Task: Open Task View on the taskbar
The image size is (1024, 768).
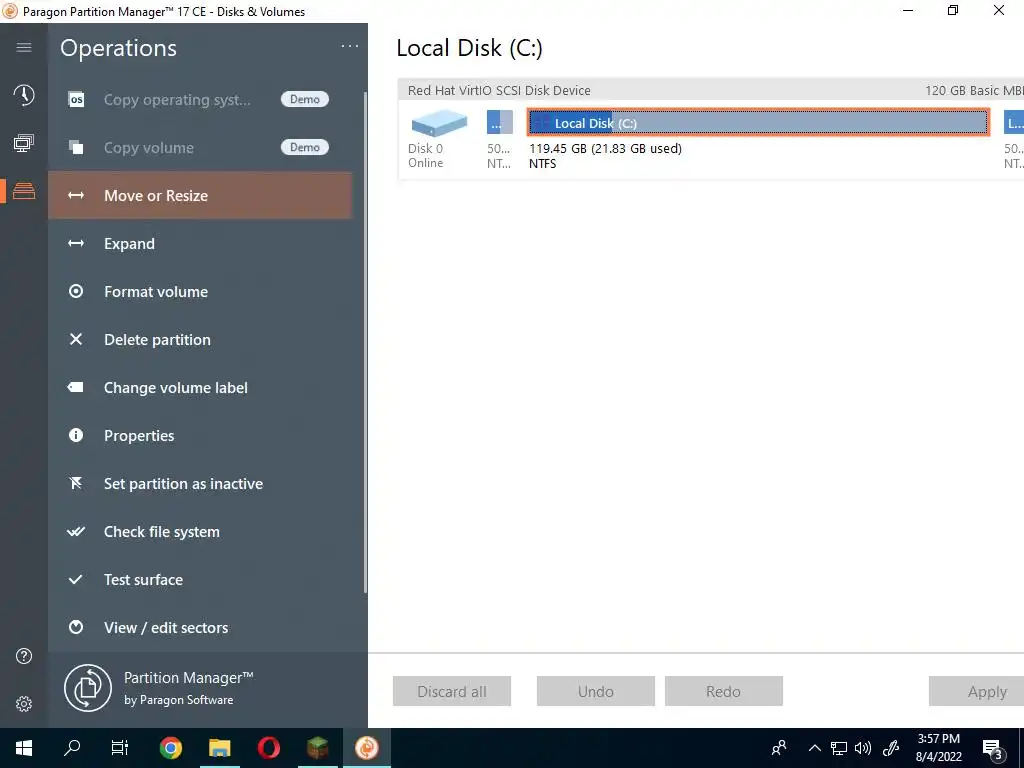Action: tap(120, 748)
